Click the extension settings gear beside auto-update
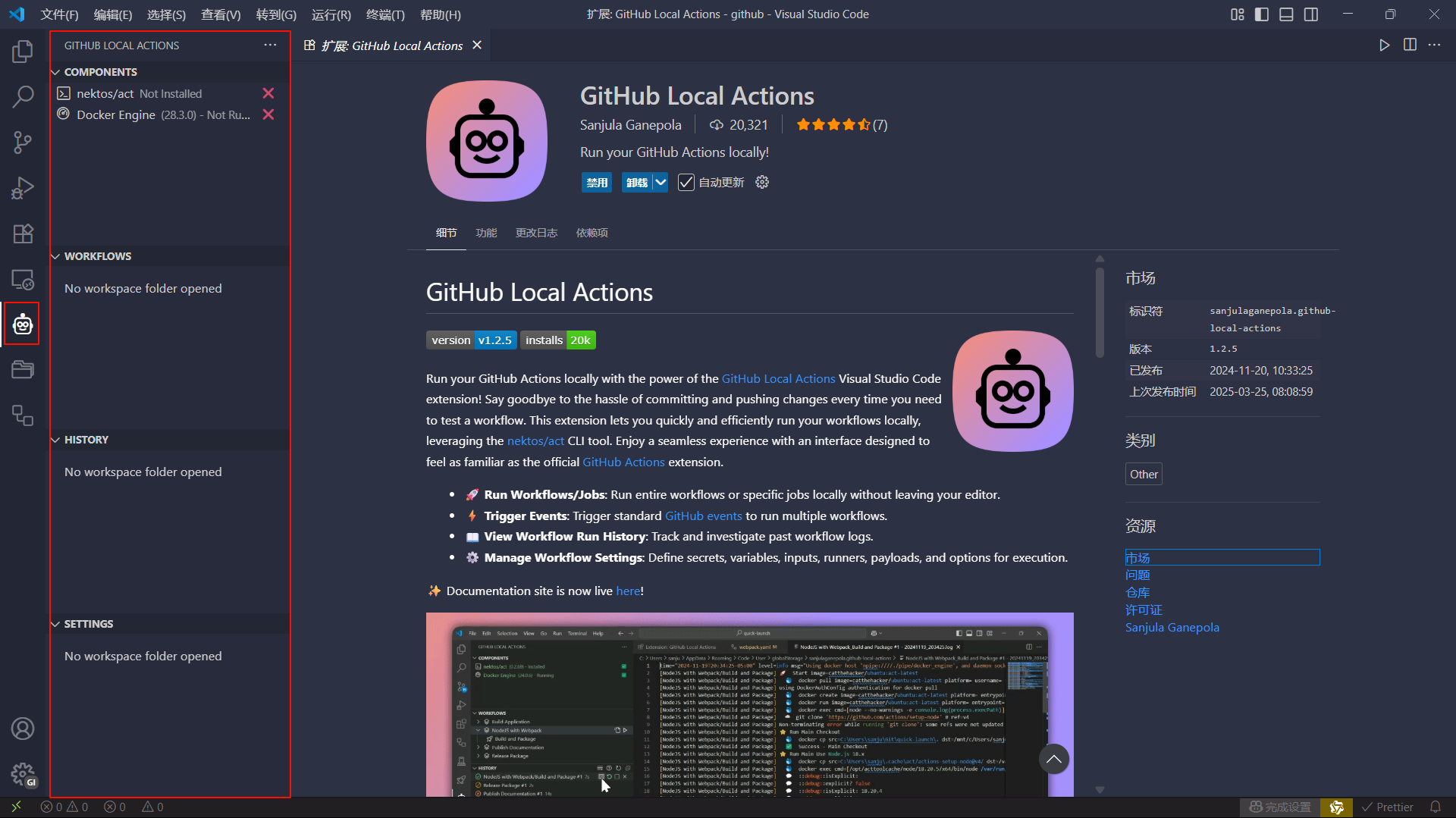The height and width of the screenshot is (818, 1456). coord(762,182)
